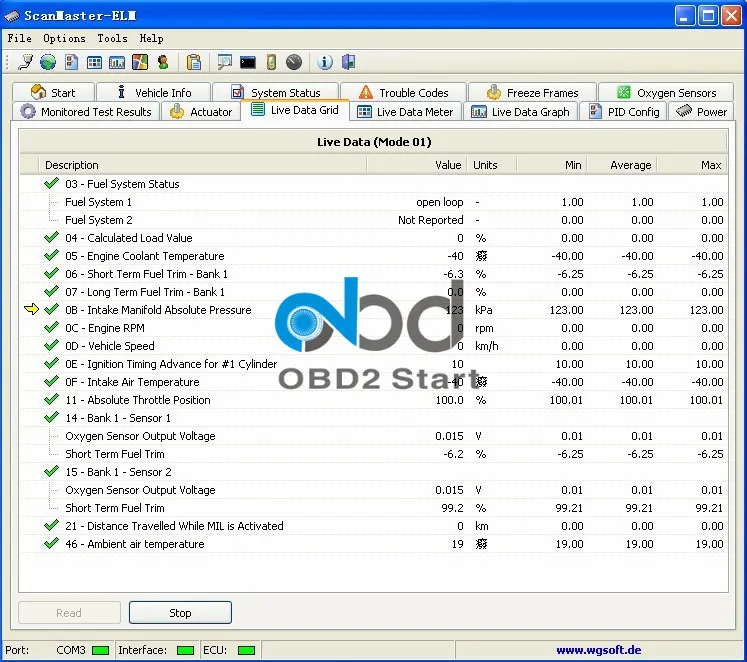Open the Options menu
Image resolution: width=747 pixels, height=662 pixels.
64,38
